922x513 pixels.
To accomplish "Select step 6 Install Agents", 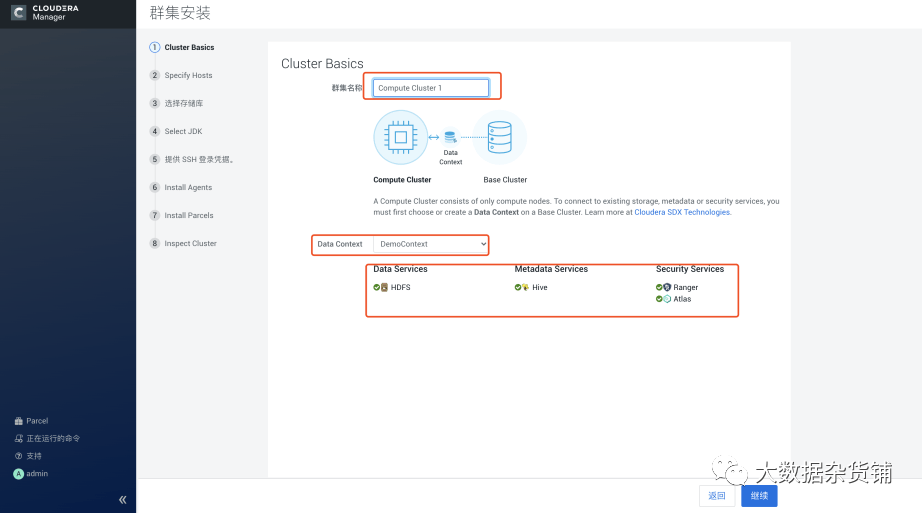I will 181,187.
